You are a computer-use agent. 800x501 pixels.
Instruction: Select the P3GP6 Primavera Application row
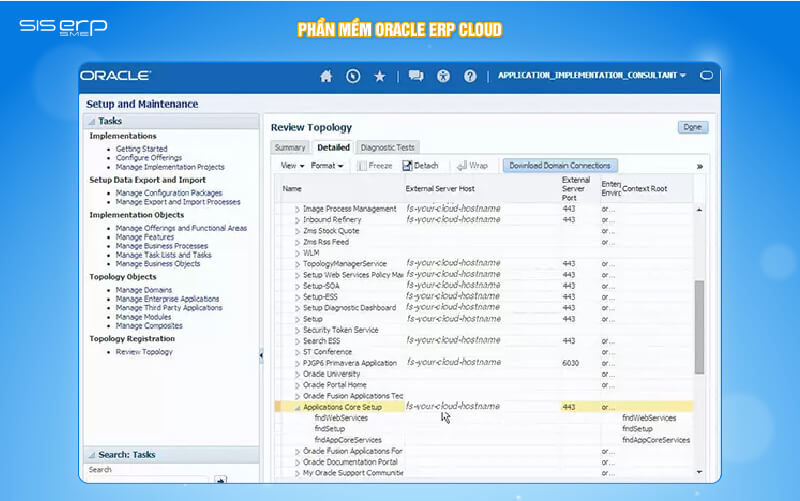484,363
